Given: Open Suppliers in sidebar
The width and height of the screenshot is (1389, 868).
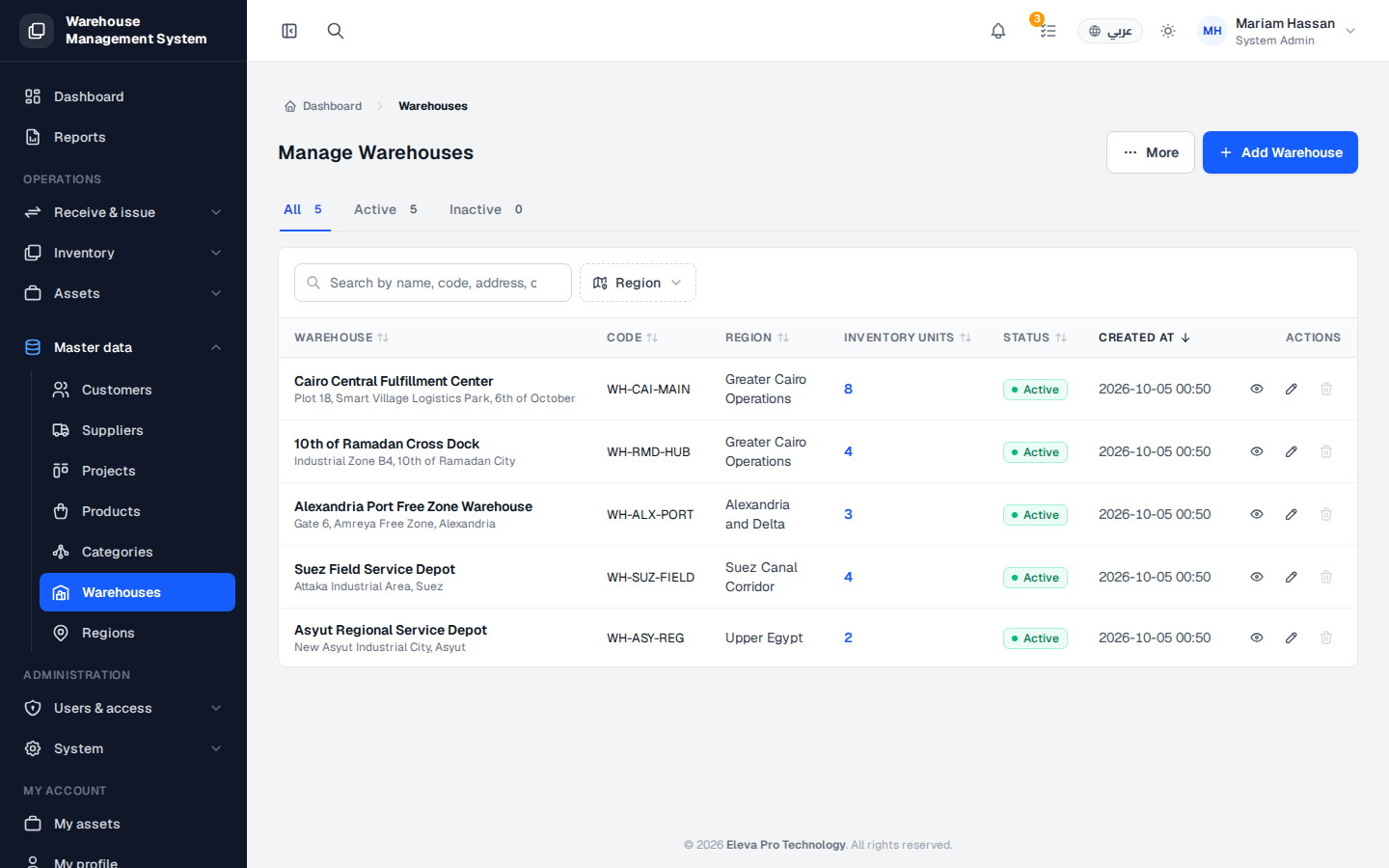Looking at the screenshot, I should pos(137,430).
